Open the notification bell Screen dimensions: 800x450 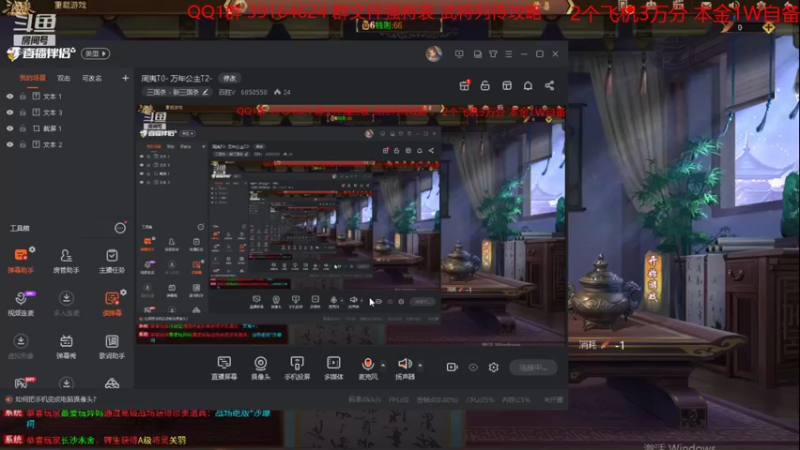528,85
